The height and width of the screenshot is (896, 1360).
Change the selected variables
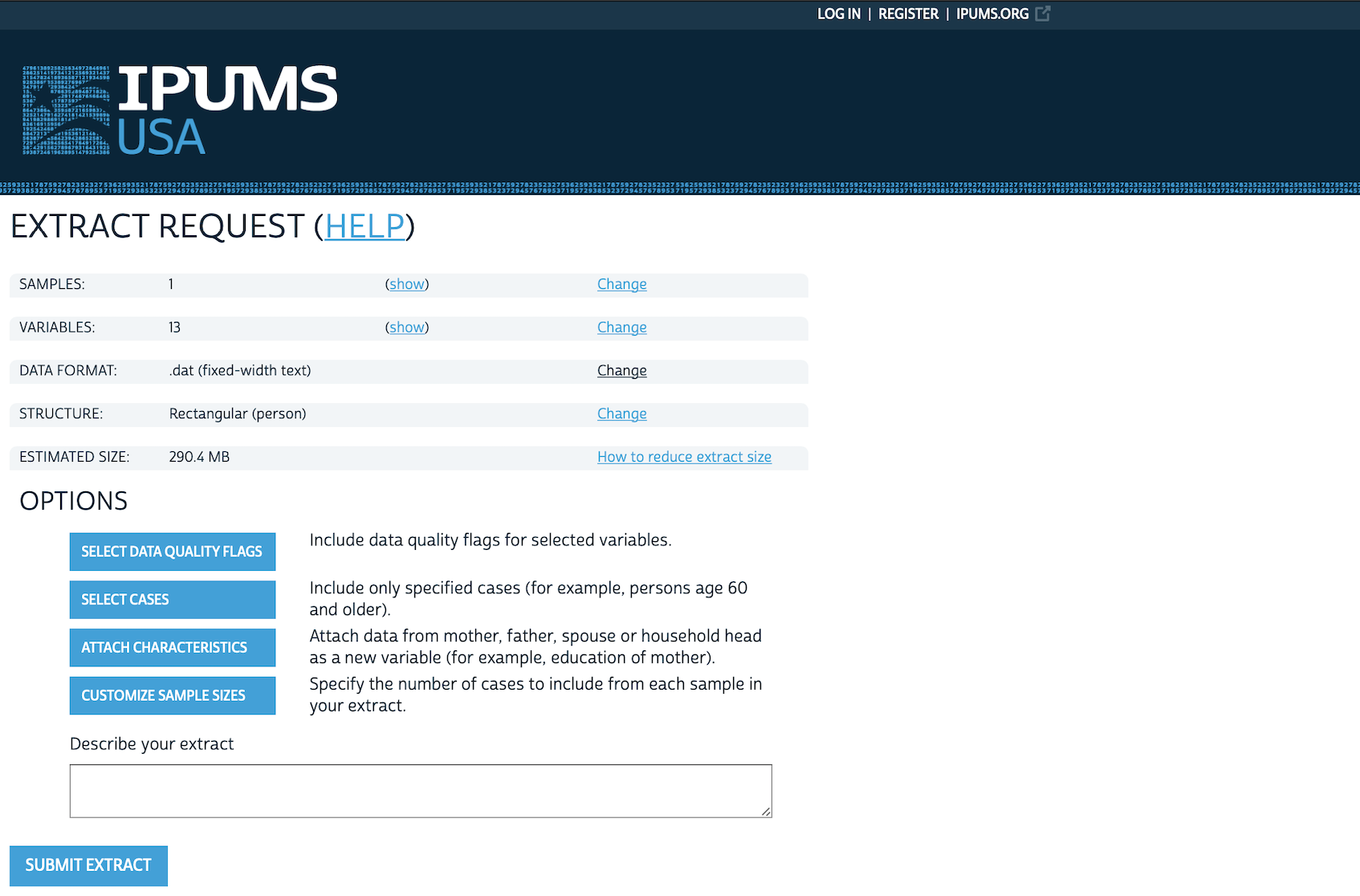point(621,328)
